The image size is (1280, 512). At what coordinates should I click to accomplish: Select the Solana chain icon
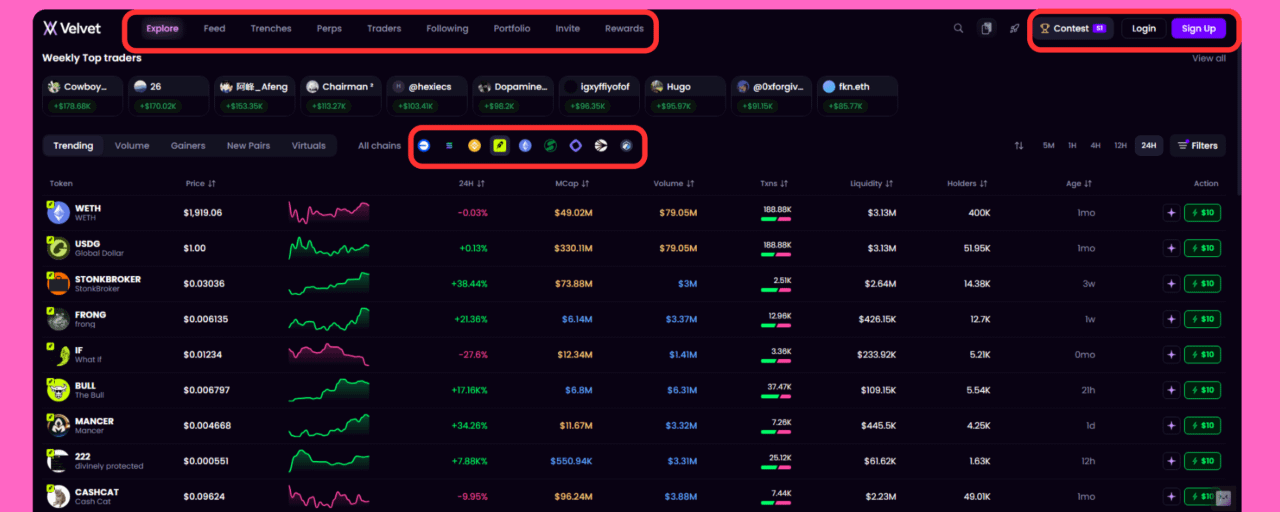[x=449, y=146]
